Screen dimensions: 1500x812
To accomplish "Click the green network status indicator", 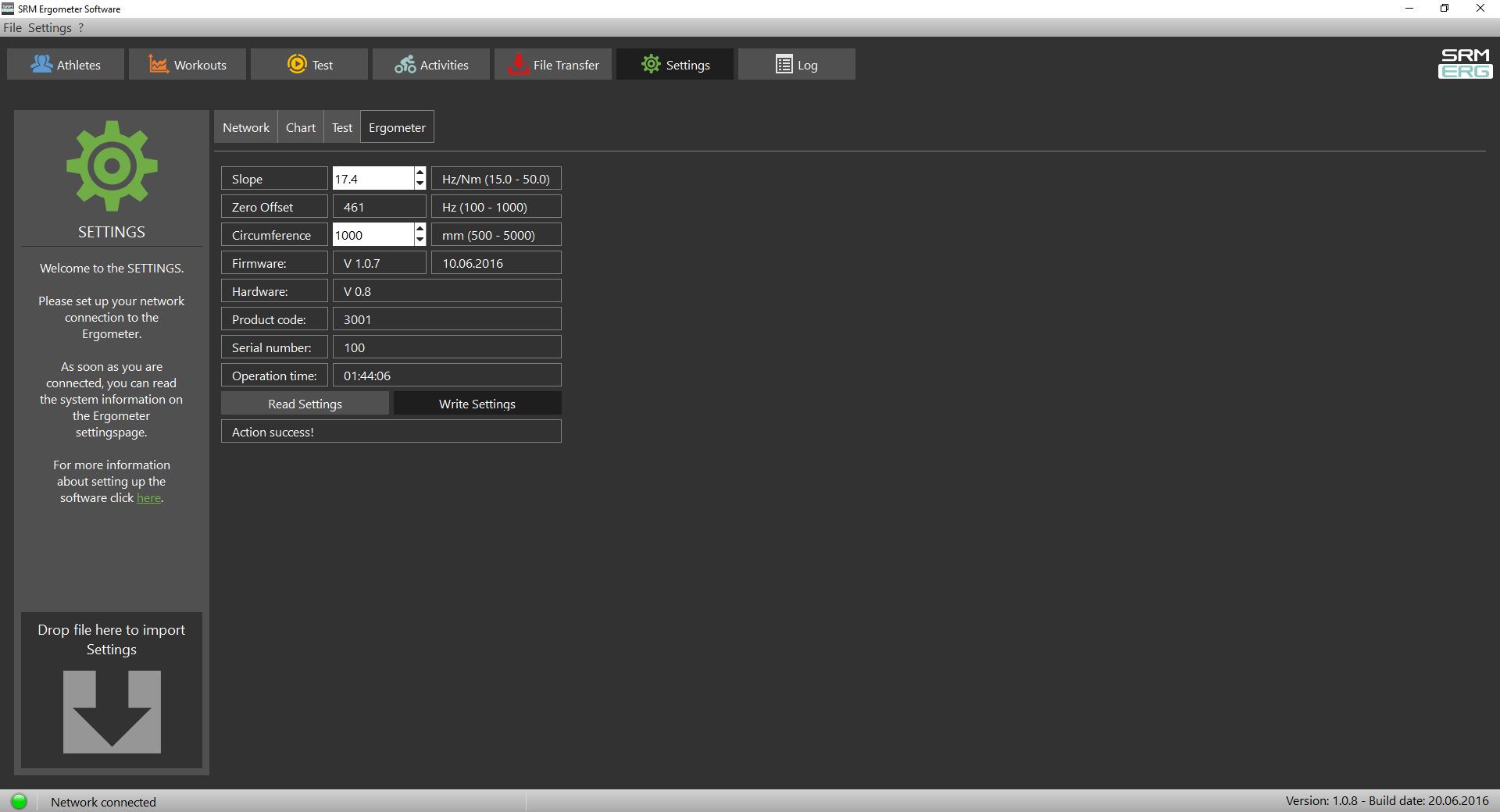I will pyautogui.click(x=19, y=801).
